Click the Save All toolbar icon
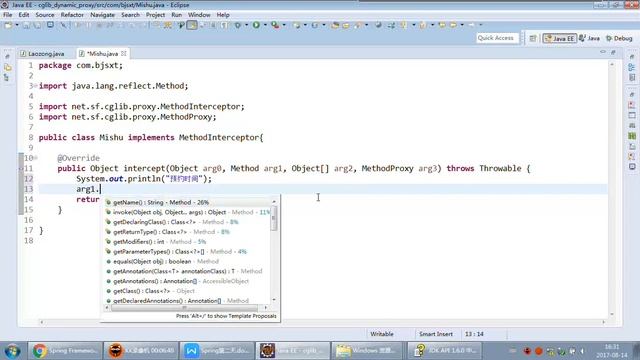This screenshot has height=360, width=640. 37,25
